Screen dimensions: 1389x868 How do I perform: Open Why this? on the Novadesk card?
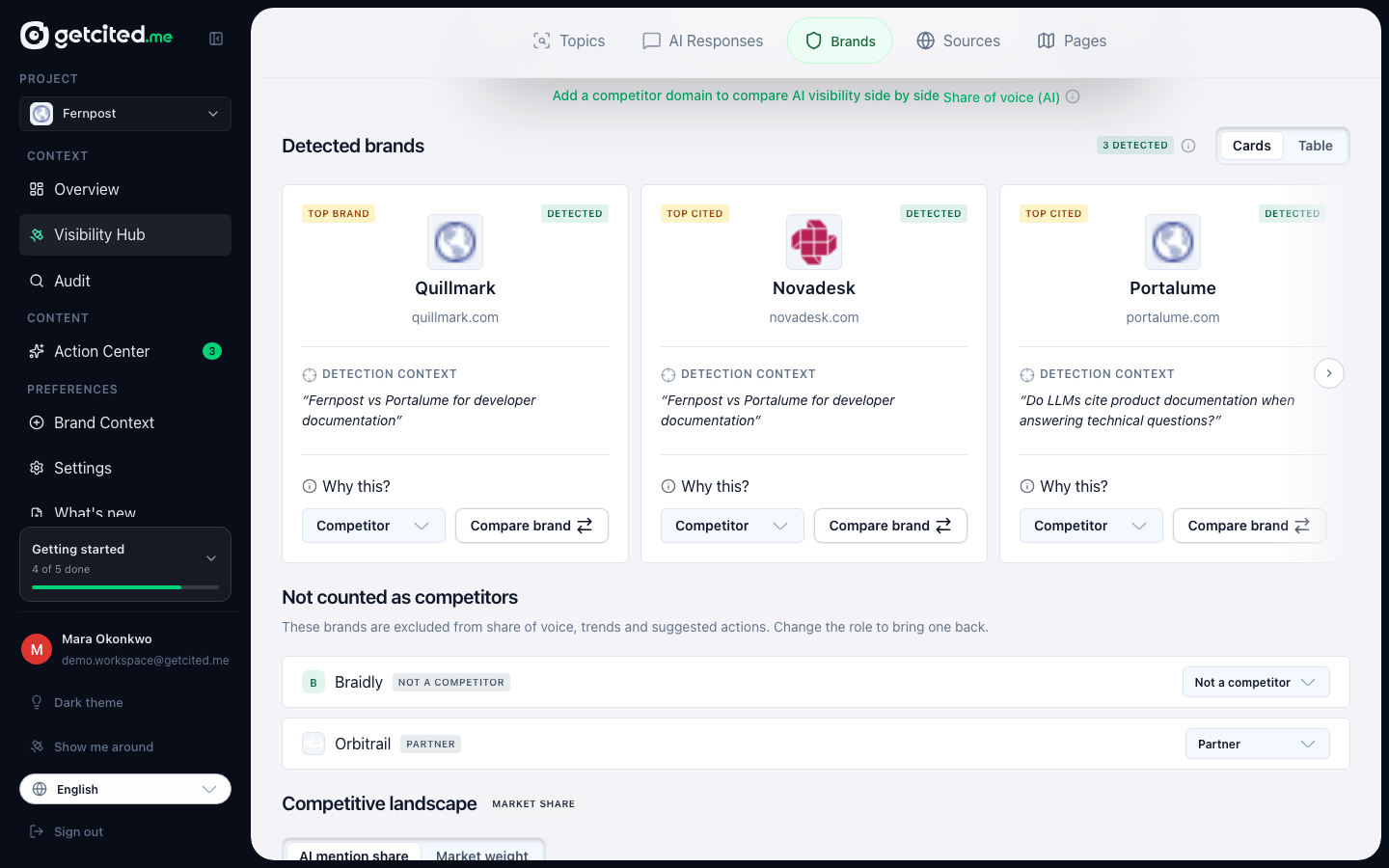(705, 486)
